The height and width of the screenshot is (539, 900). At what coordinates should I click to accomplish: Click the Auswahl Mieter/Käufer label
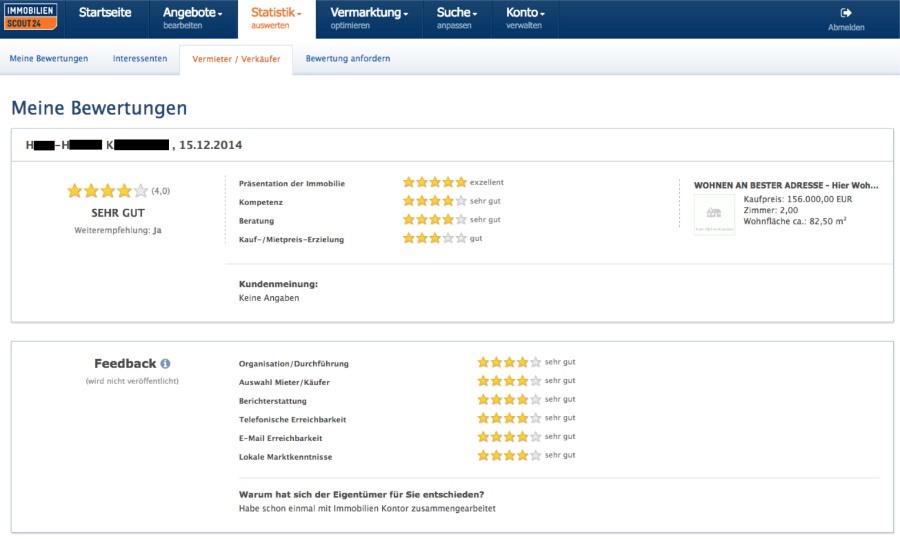coord(285,382)
